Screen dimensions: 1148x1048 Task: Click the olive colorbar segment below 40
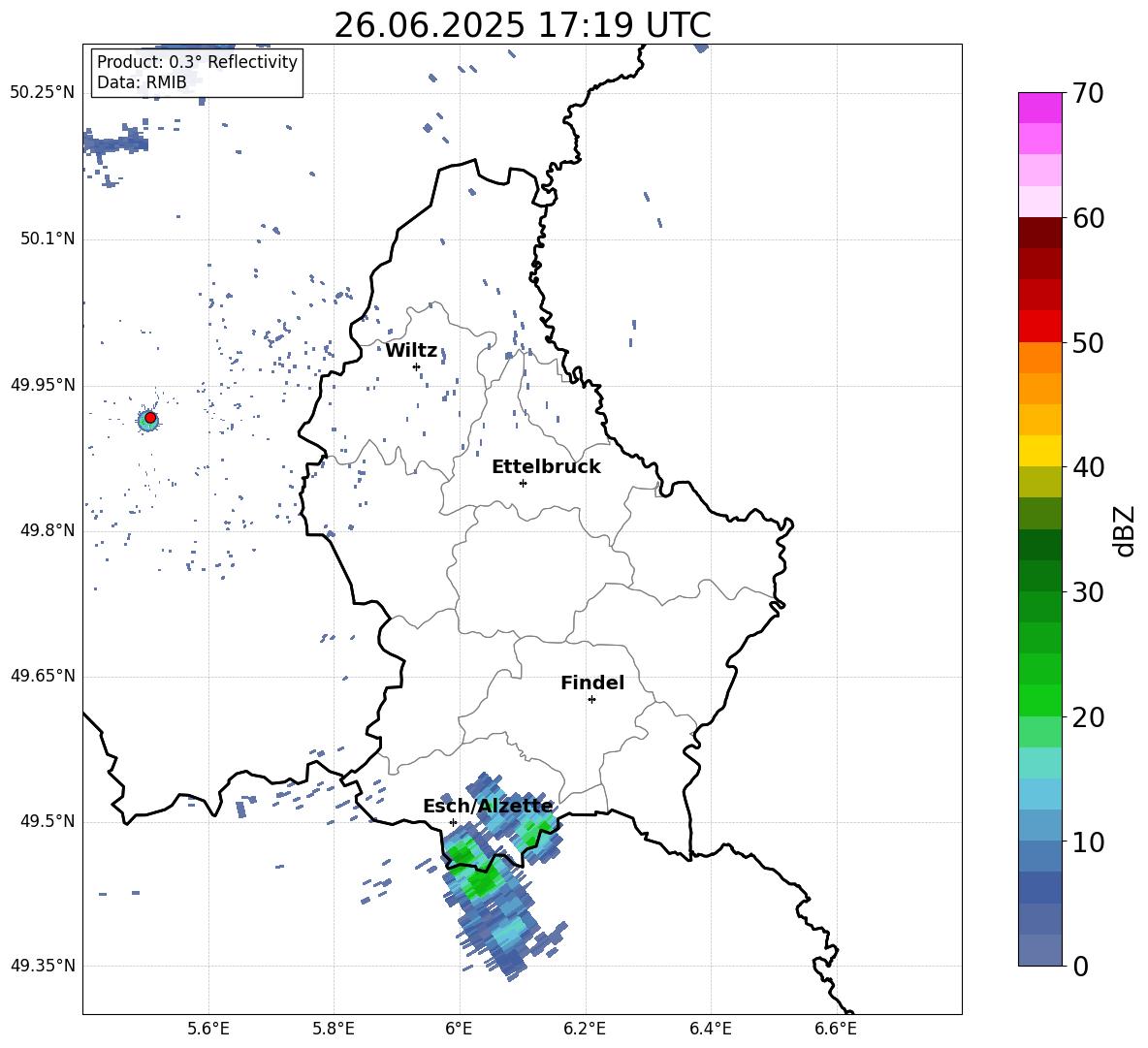[1039, 482]
